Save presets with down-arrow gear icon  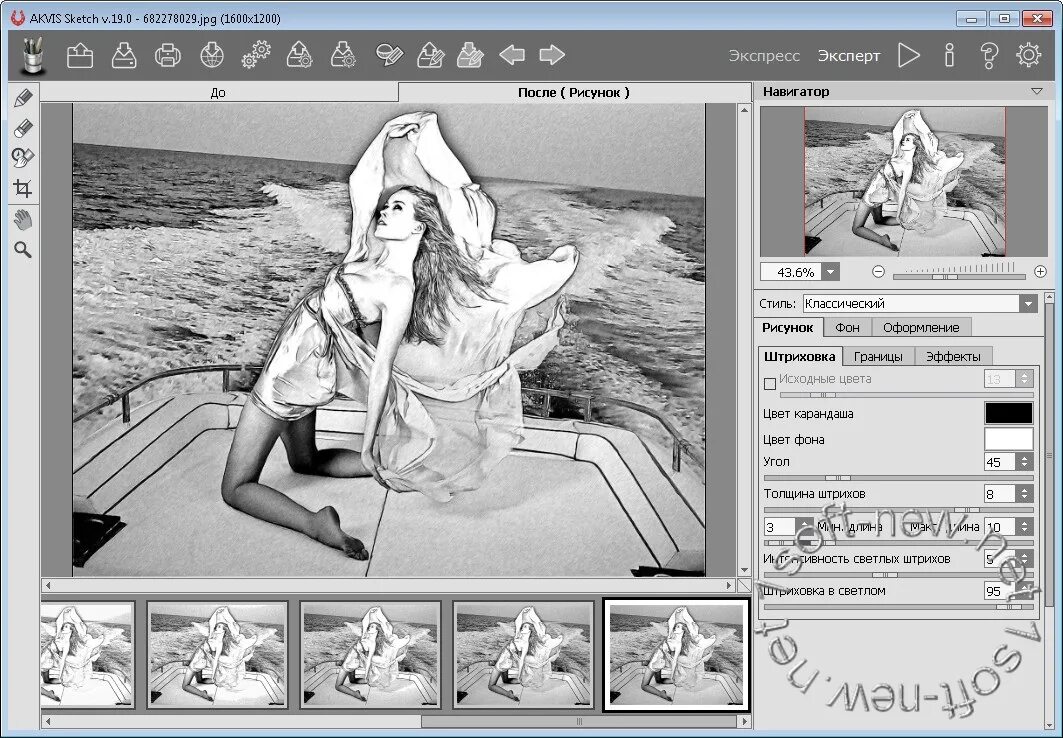[x=344, y=56]
